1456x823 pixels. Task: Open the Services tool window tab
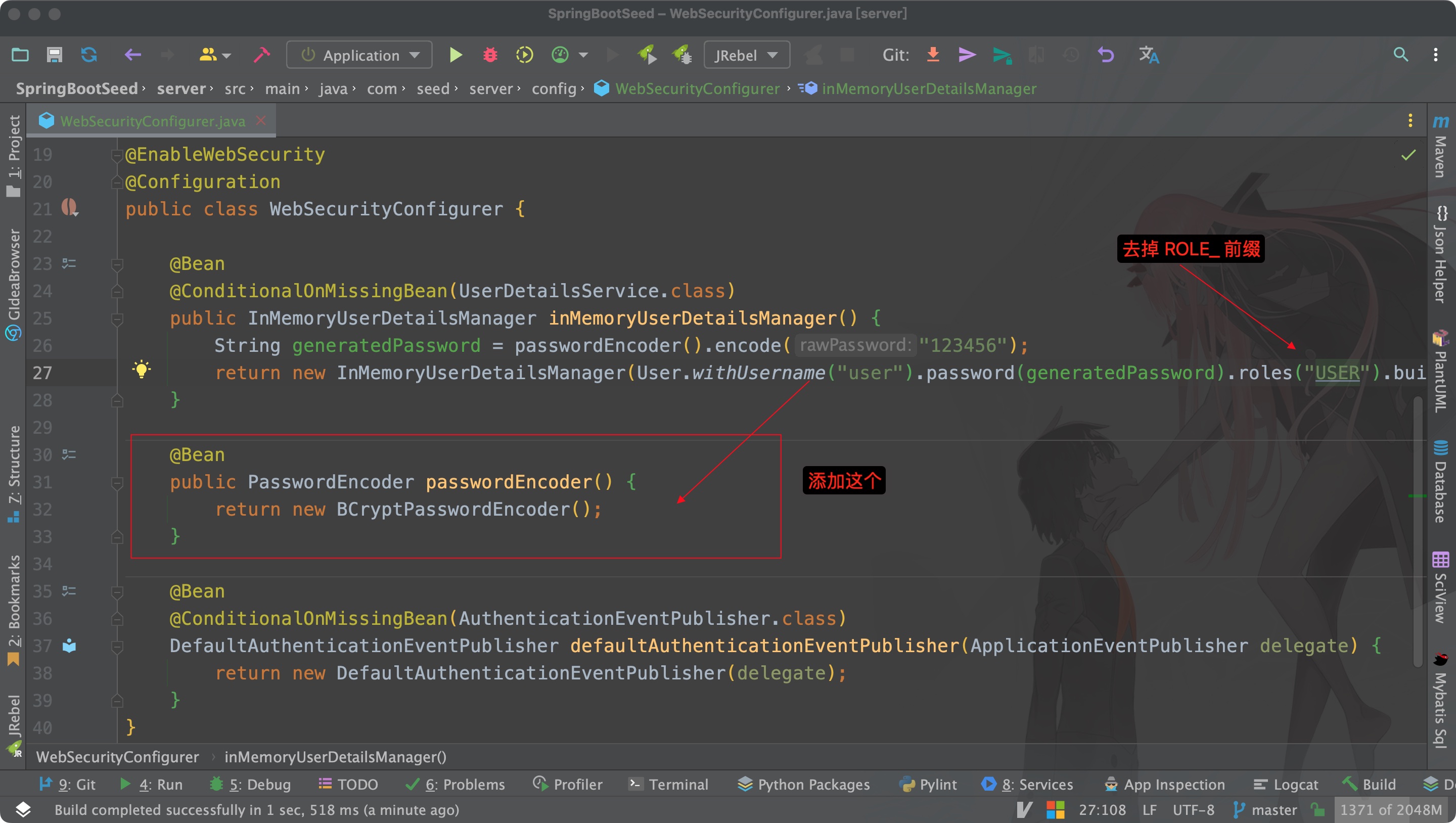[1027, 785]
